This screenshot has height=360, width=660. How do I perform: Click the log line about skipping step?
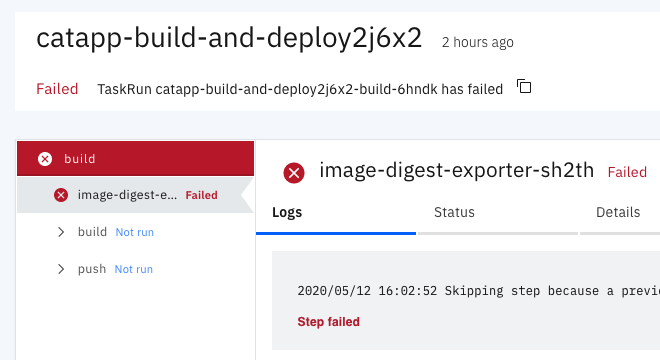point(479,291)
